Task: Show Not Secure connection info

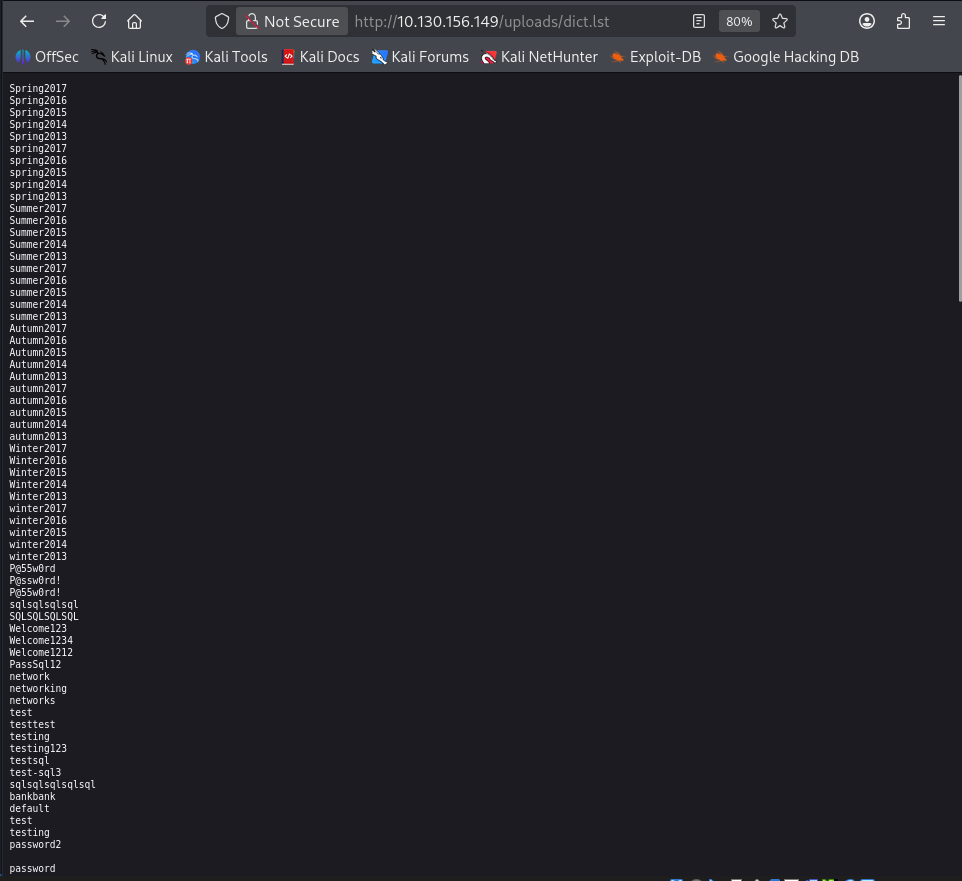Action: pyautogui.click(x=293, y=21)
